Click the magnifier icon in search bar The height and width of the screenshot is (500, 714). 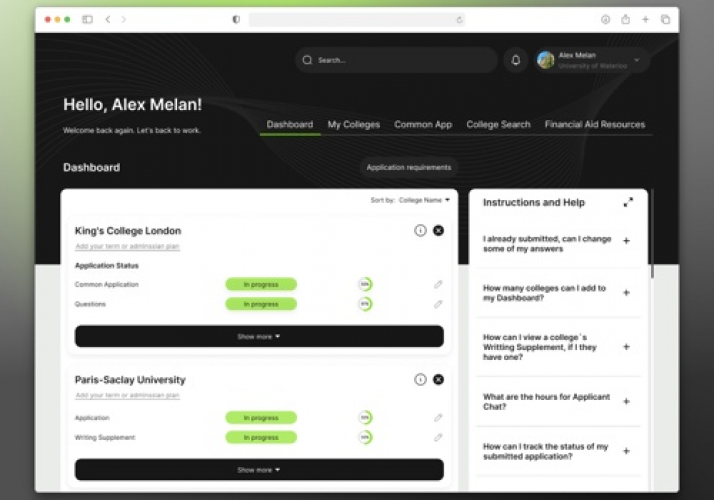point(307,60)
